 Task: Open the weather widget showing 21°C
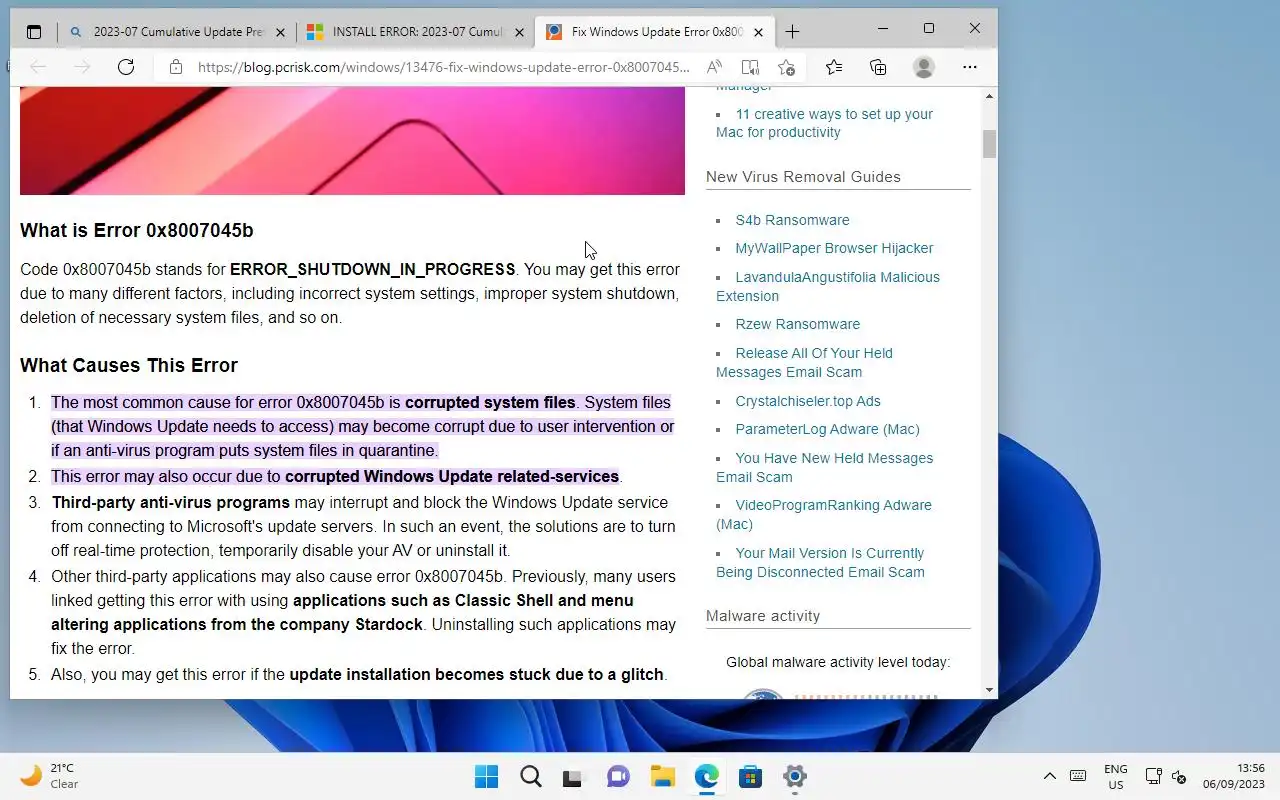coord(50,776)
